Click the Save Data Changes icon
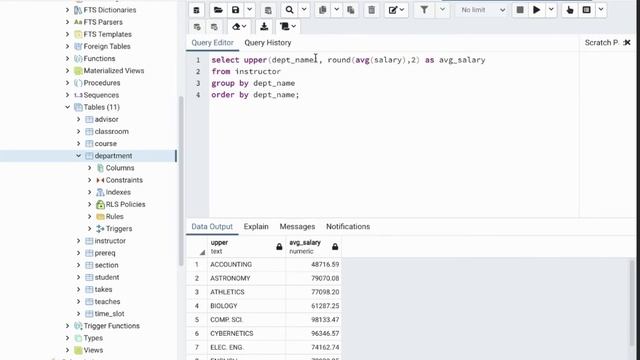This screenshot has width=640, height=360. (268, 10)
